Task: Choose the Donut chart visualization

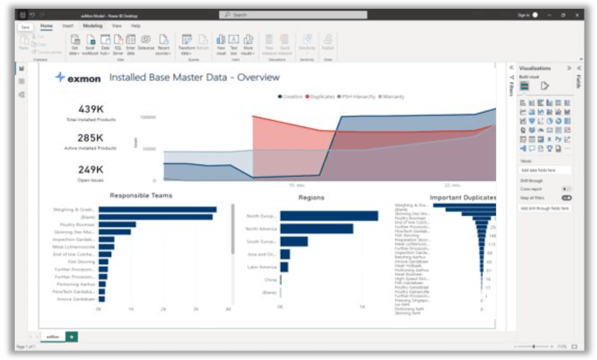Action: point(558,121)
